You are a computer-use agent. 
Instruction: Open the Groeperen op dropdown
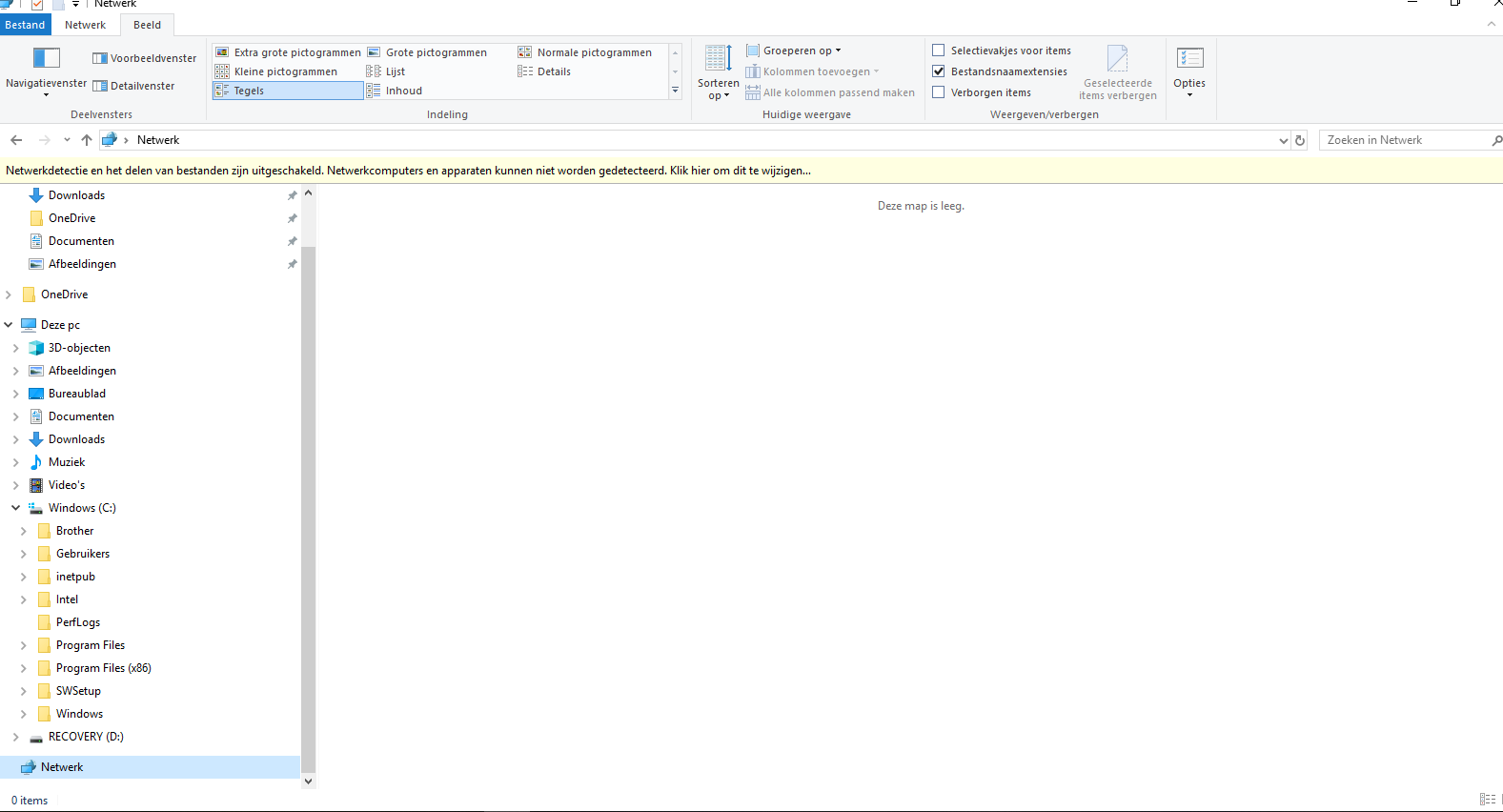793,51
